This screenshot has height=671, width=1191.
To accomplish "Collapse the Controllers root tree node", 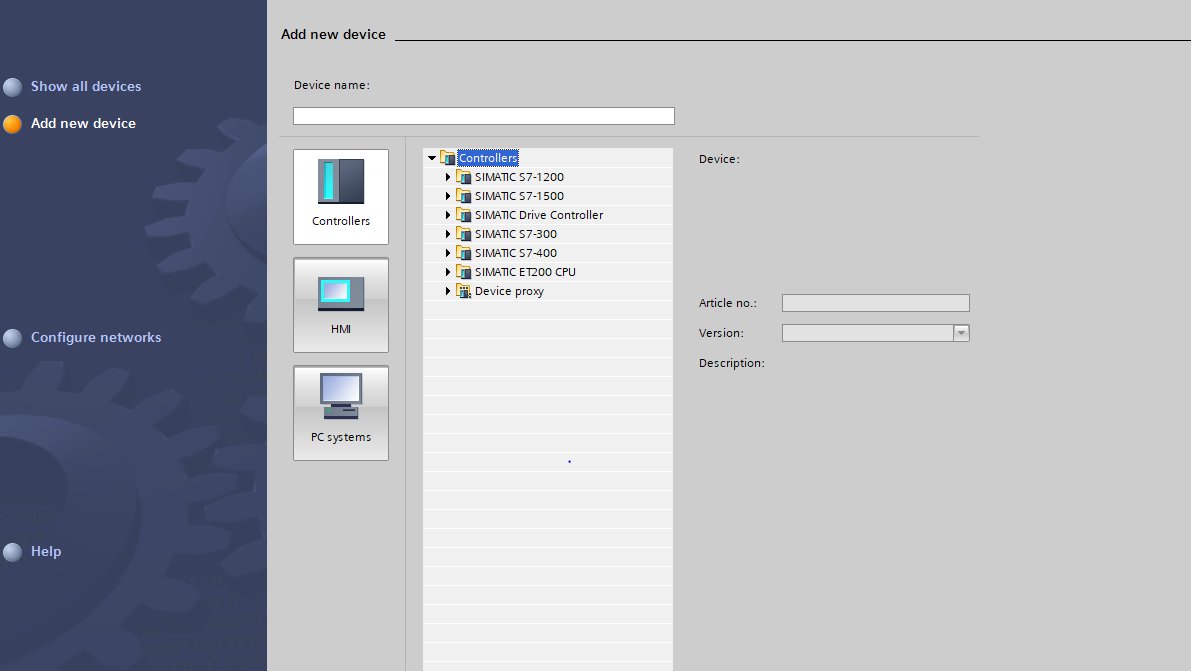I will click(432, 158).
